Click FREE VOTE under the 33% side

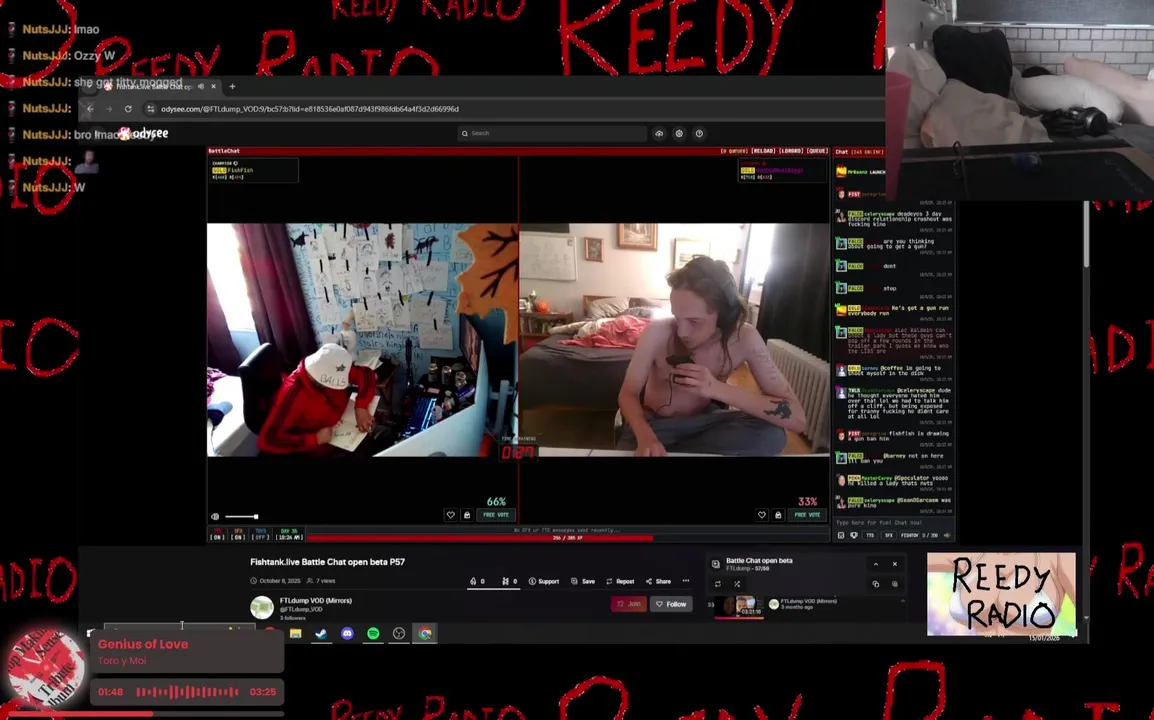[x=807, y=515]
